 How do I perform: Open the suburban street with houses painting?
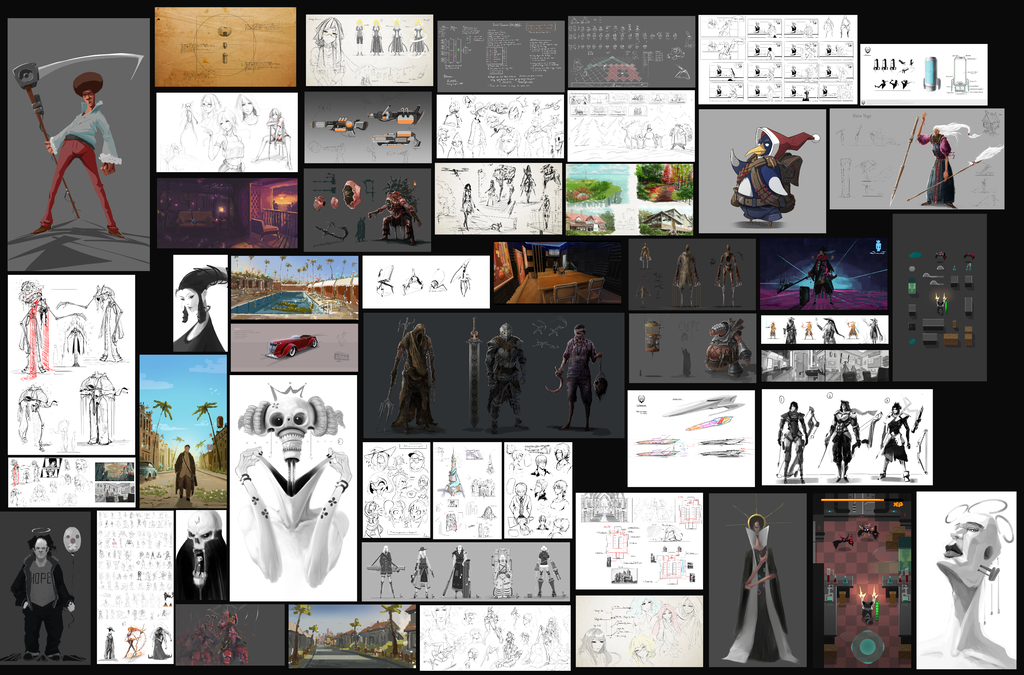(352, 636)
